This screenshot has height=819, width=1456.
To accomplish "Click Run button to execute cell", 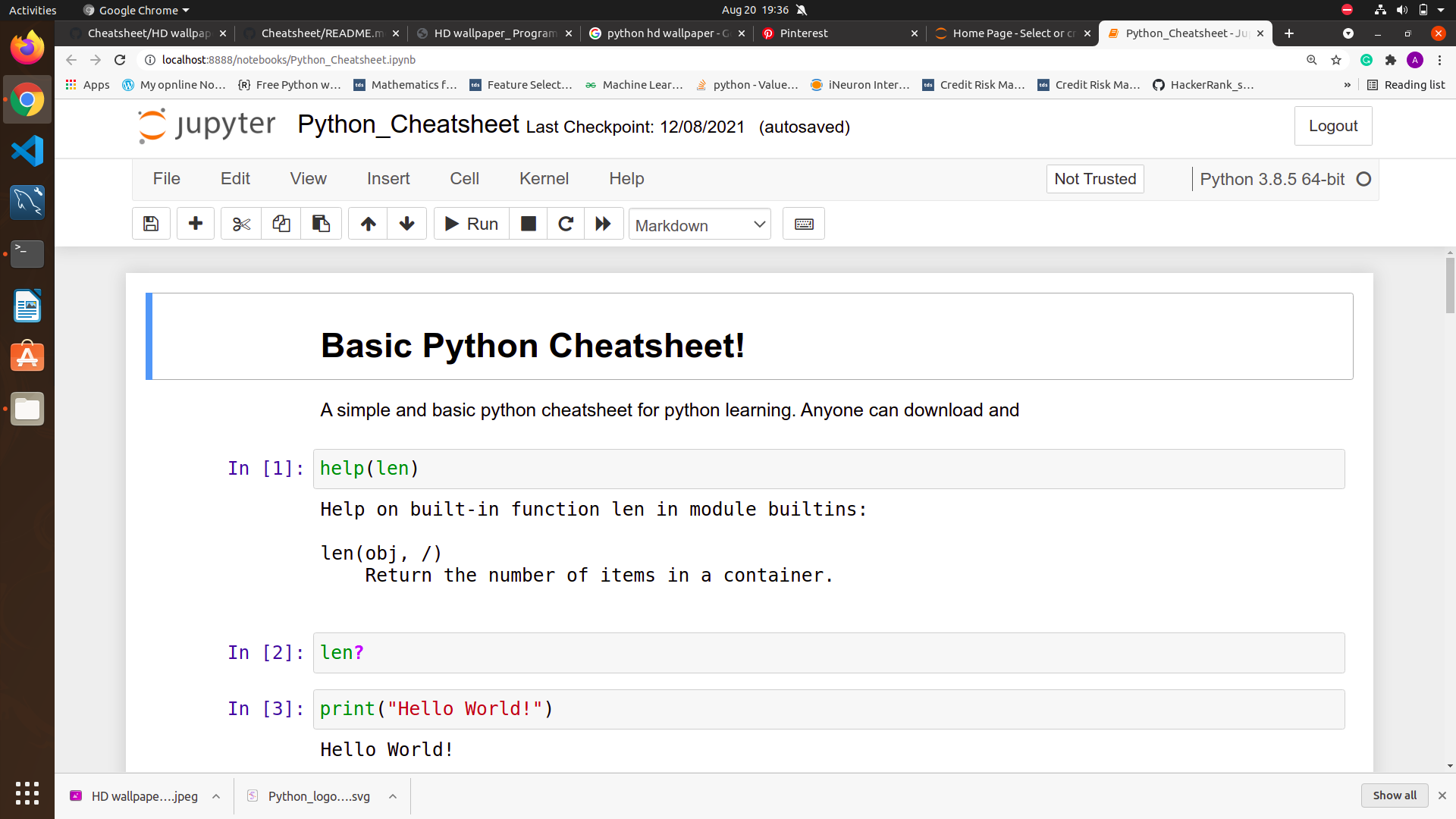I will (x=472, y=224).
